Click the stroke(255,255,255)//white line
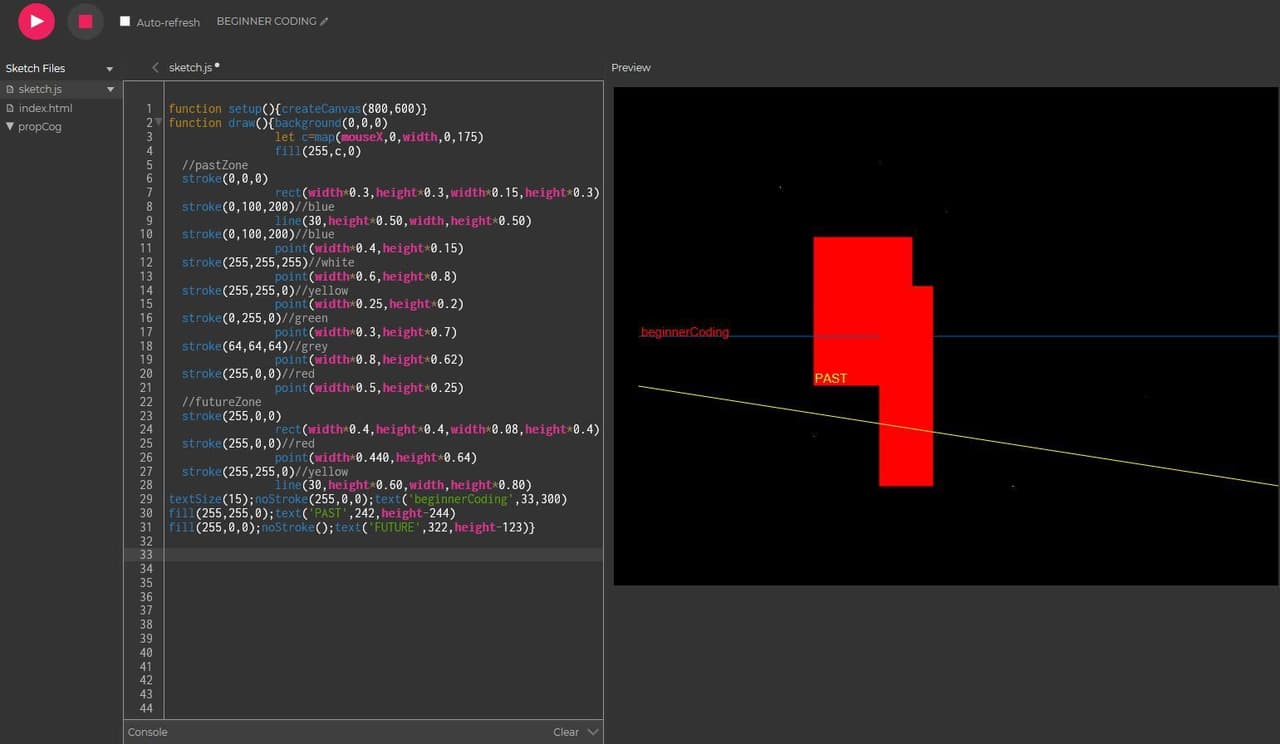Screen dimensions: 1280x744 [268, 262]
